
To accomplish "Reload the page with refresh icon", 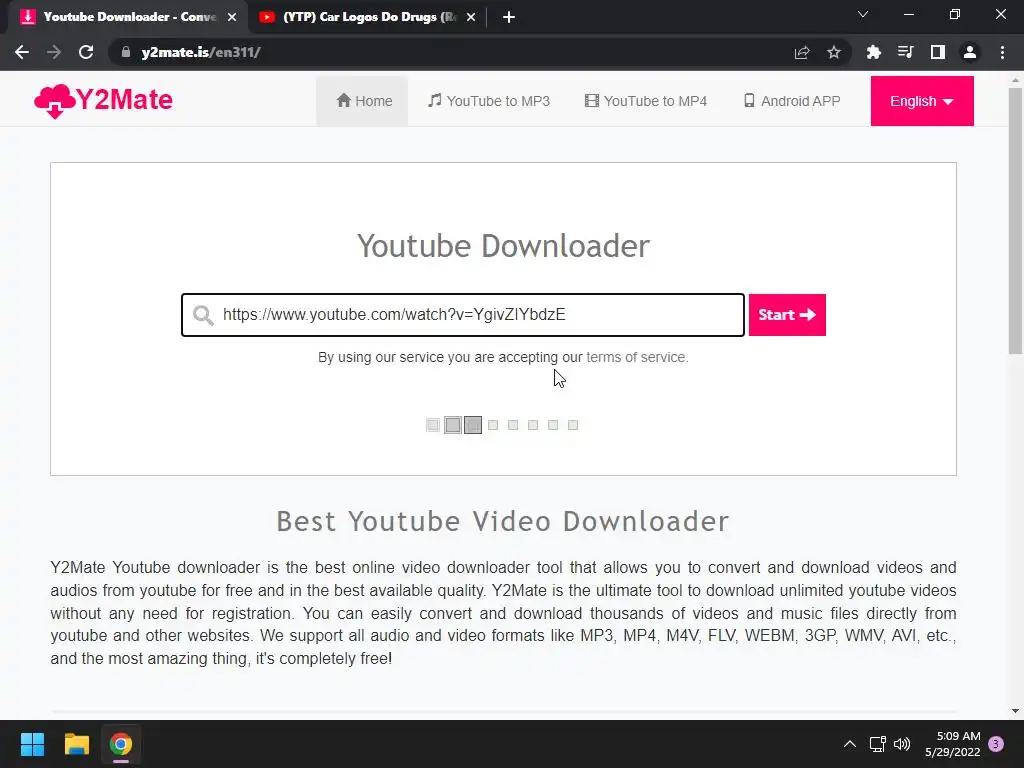I will [x=86, y=52].
